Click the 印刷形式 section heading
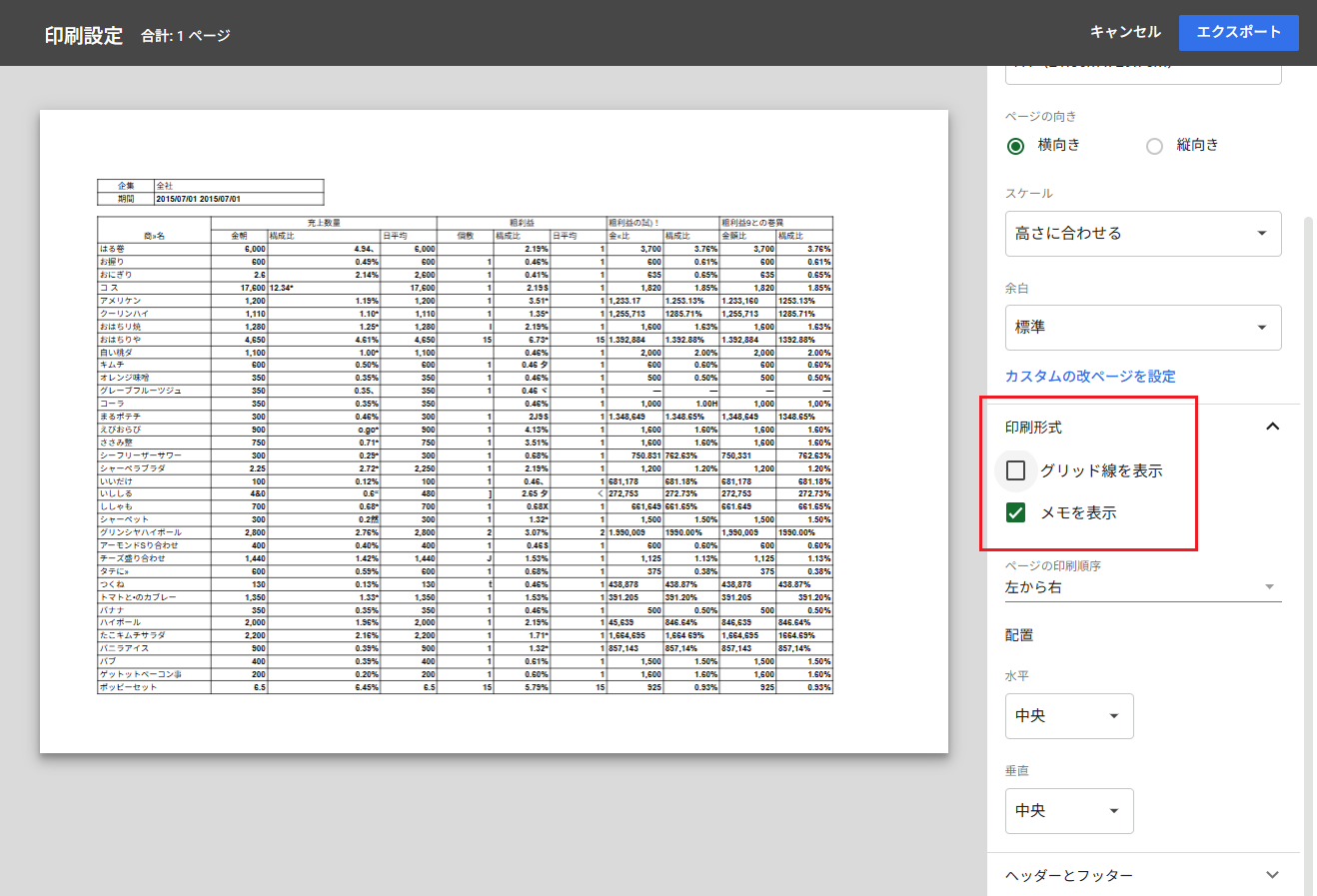 (1033, 427)
